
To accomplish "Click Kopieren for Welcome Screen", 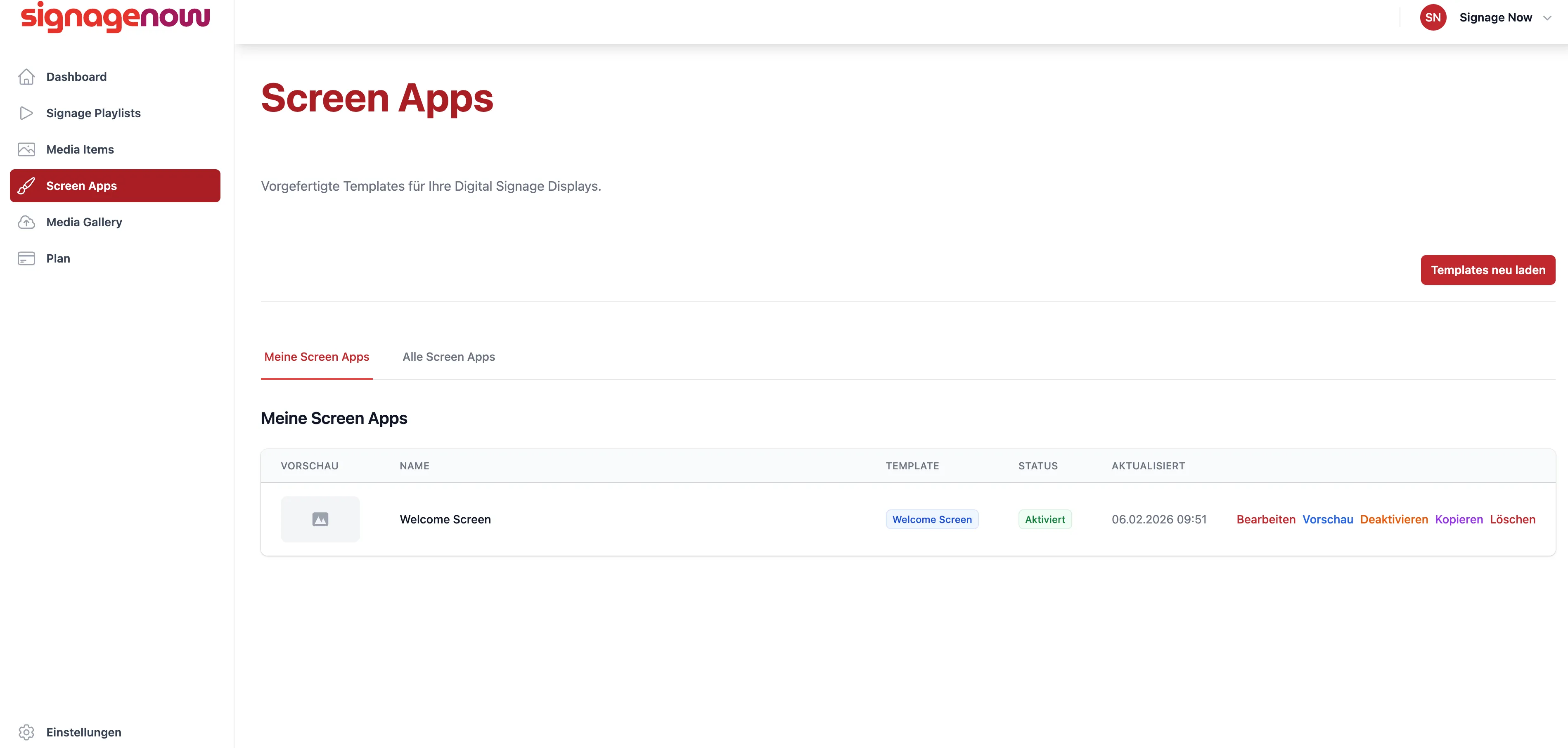I will (x=1459, y=520).
